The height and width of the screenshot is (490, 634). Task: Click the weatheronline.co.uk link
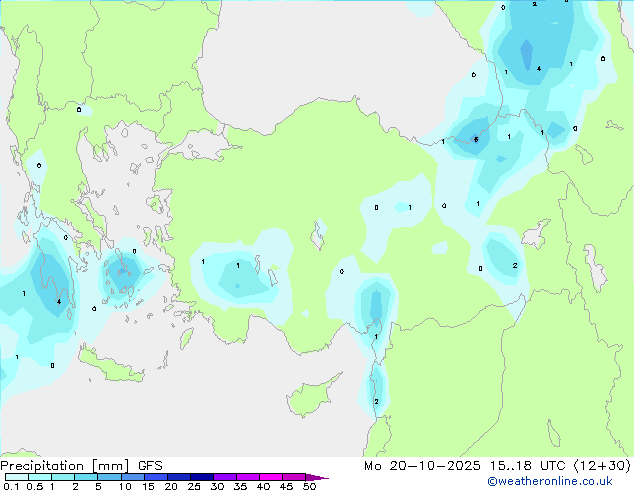549,481
